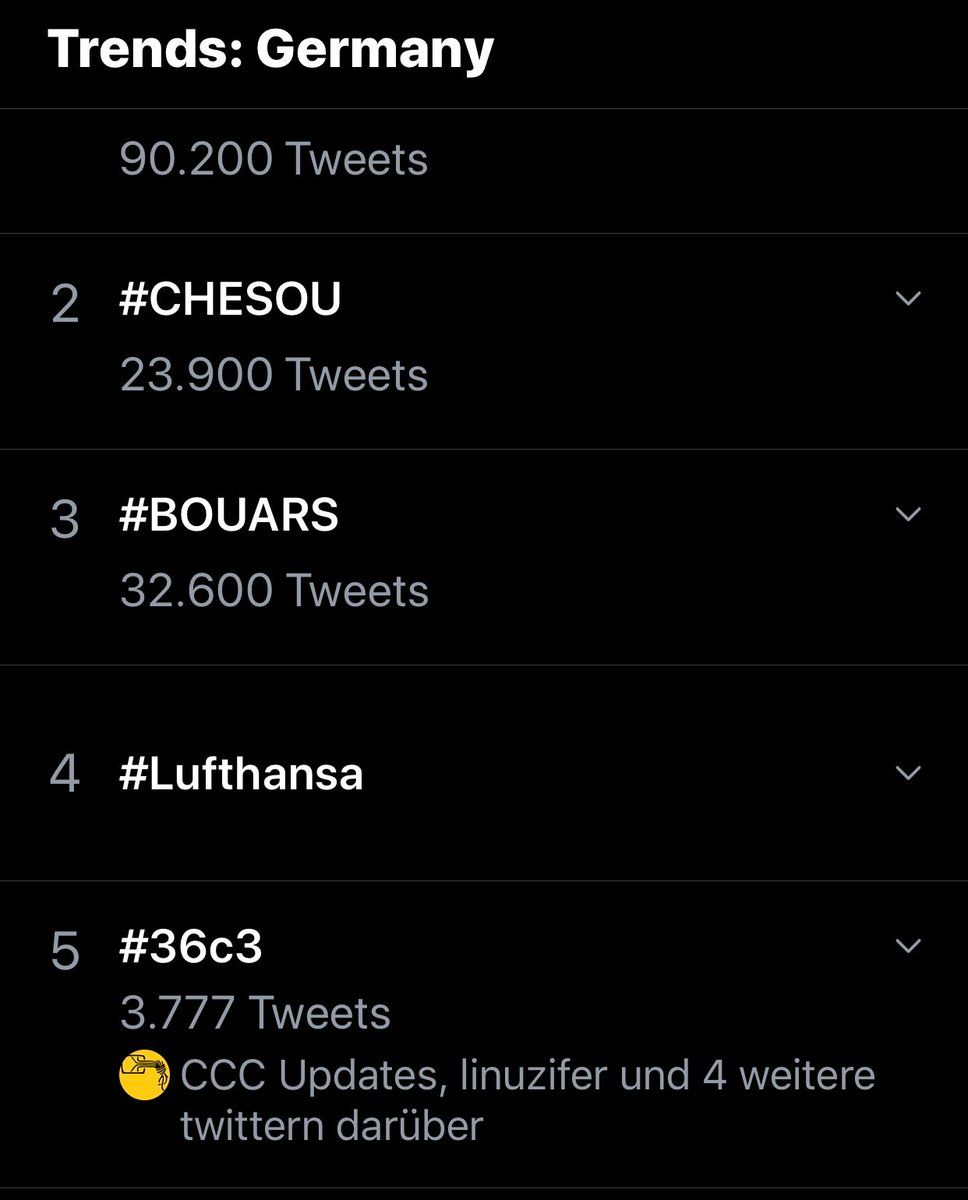This screenshot has width=968, height=1200.
Task: Open the dropdown arrow next to #BOUARS
Action: pos(907,514)
